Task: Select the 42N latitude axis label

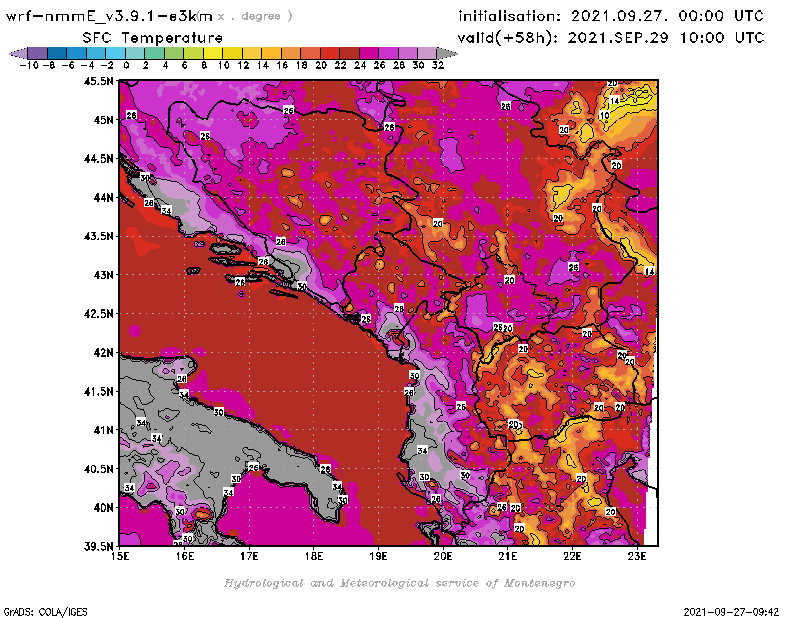Action: pyautogui.click(x=104, y=353)
